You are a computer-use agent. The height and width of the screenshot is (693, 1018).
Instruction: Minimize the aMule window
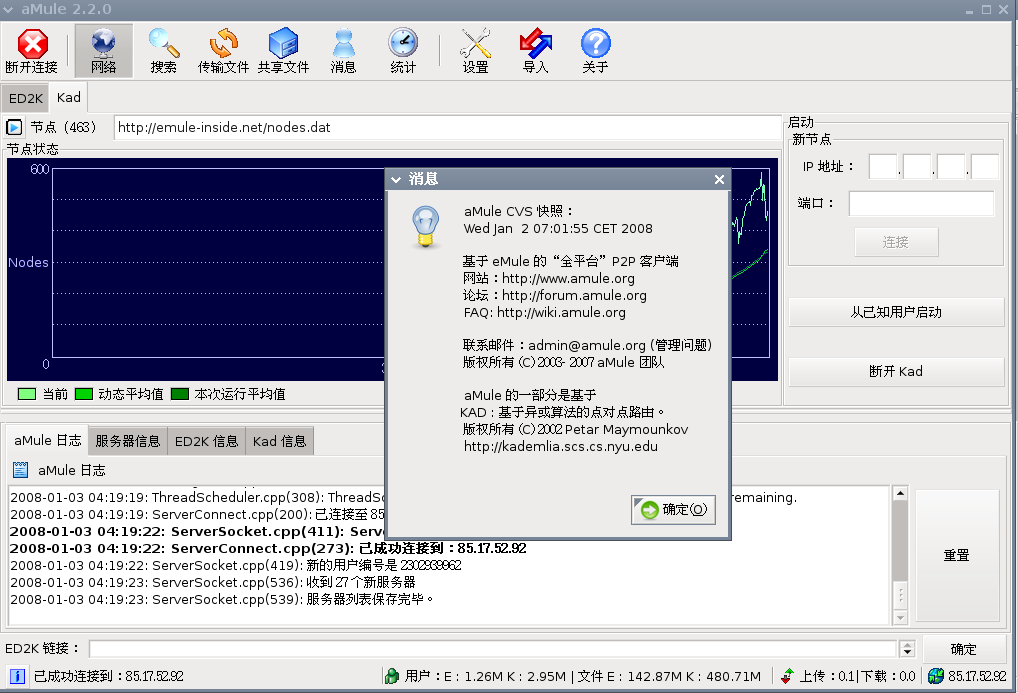pos(969,11)
